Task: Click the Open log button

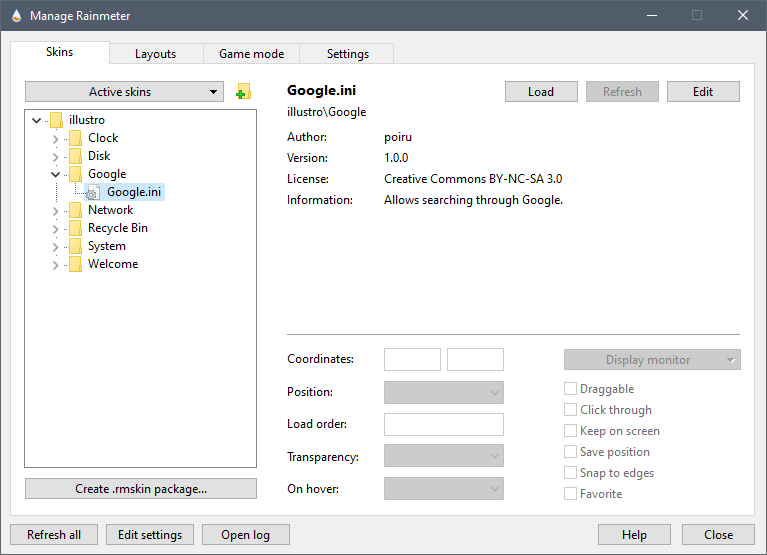Action: 246,534
